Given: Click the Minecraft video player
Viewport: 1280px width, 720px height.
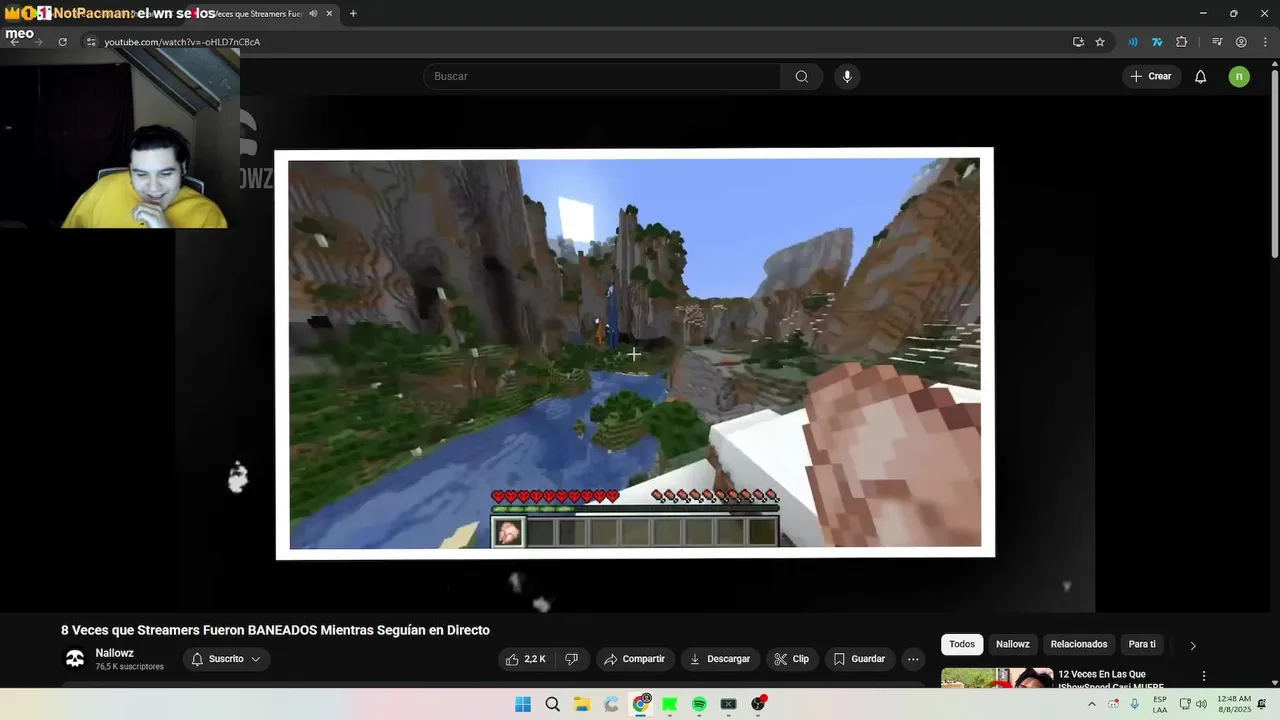Looking at the screenshot, I should point(635,353).
